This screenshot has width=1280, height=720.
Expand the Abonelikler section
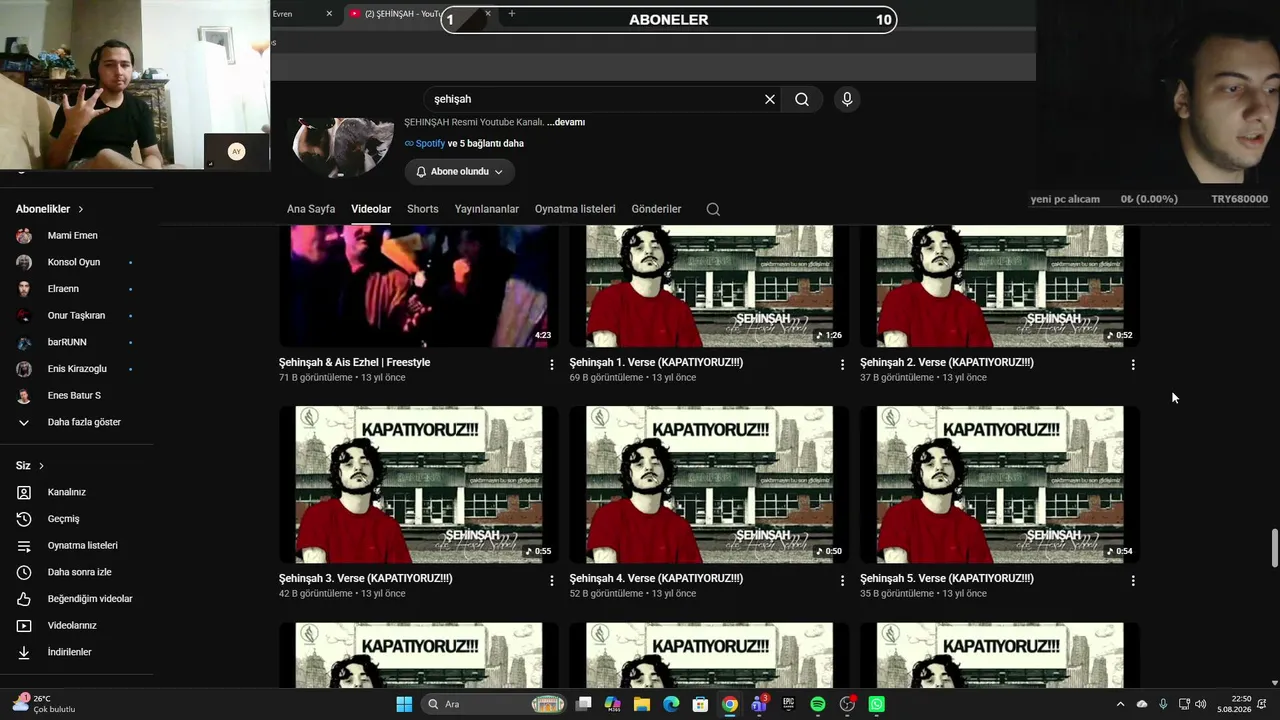click(x=50, y=209)
